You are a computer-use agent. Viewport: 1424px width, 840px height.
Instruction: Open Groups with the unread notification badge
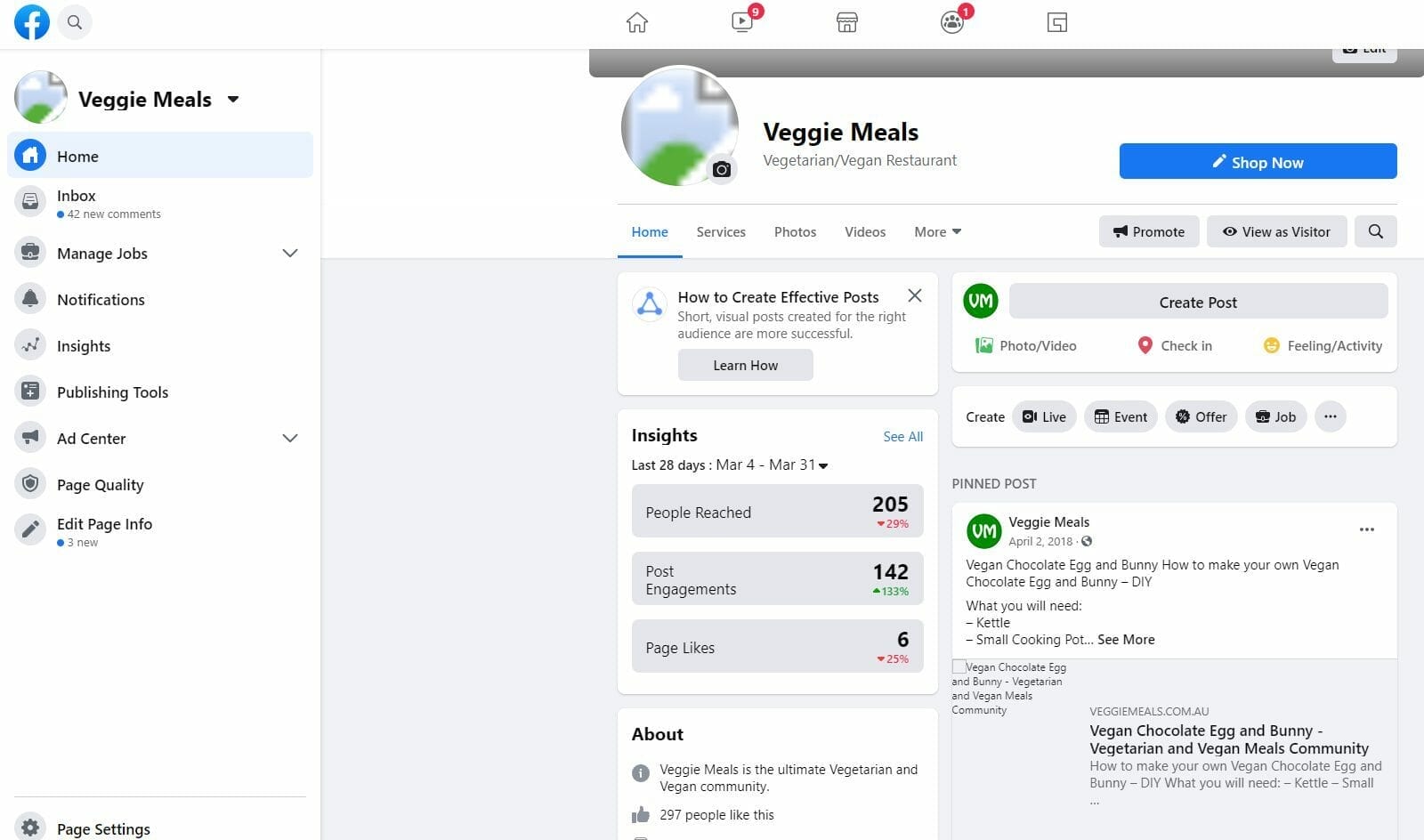click(x=951, y=21)
